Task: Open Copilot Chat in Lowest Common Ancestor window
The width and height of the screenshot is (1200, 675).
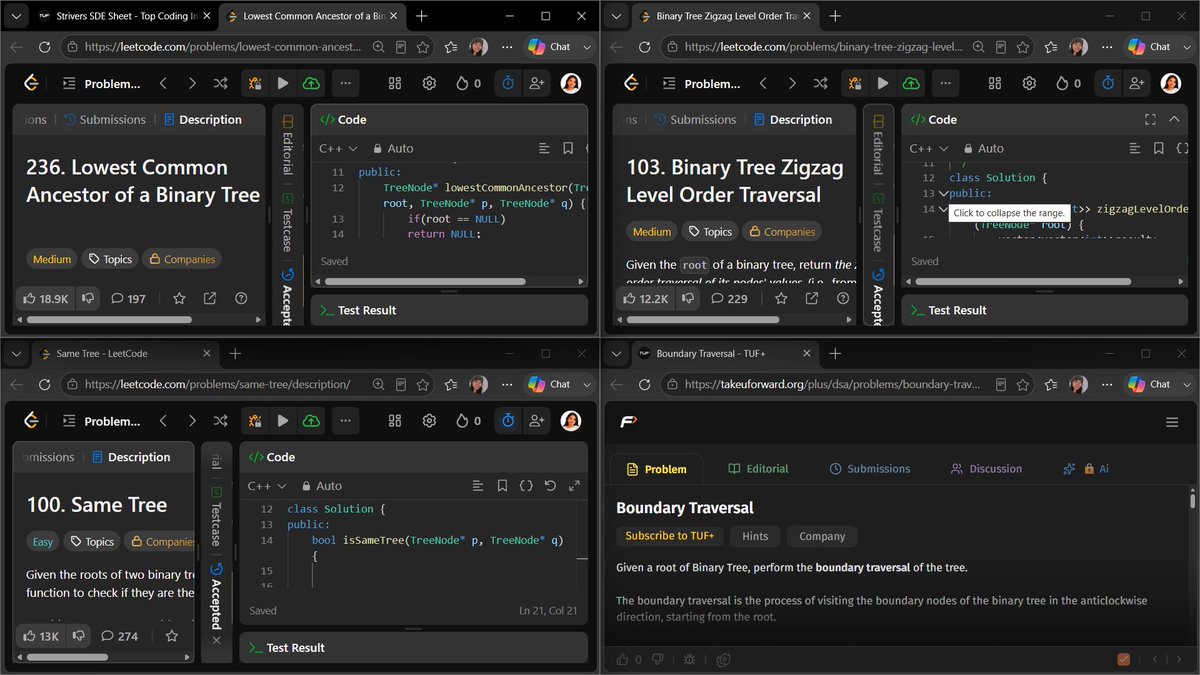Action: (x=549, y=47)
